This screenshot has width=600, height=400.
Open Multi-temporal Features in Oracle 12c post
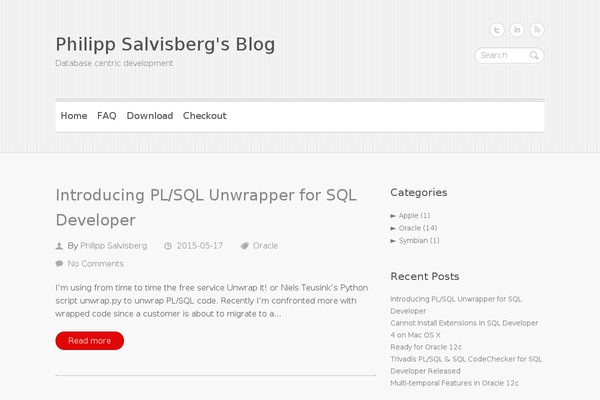tap(455, 383)
